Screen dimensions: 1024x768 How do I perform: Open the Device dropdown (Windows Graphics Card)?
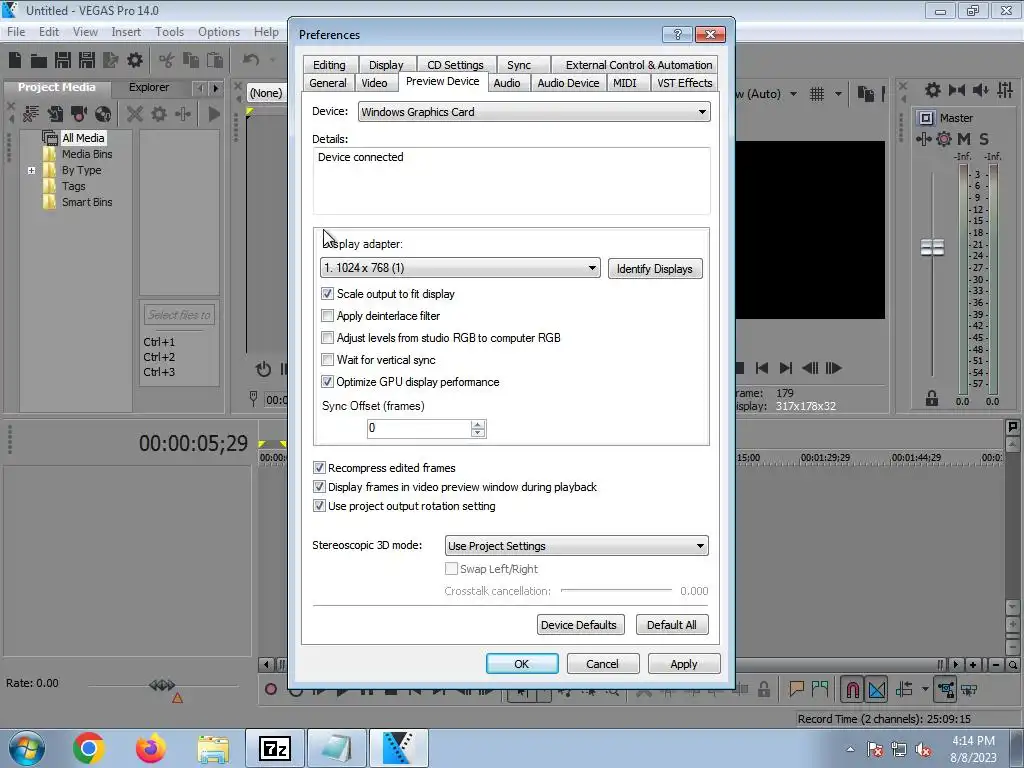pyautogui.click(x=534, y=112)
